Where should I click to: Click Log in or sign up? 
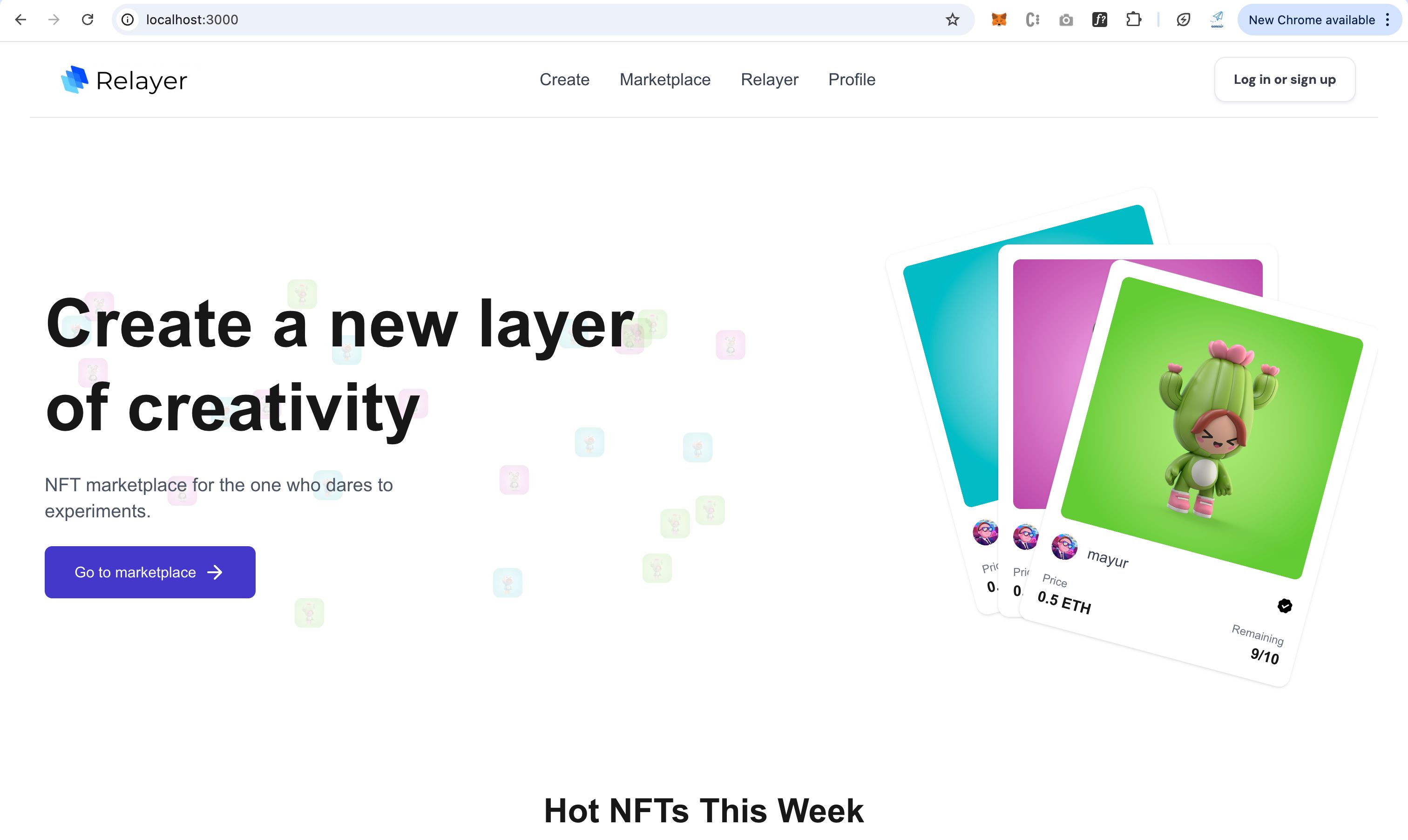click(1285, 79)
